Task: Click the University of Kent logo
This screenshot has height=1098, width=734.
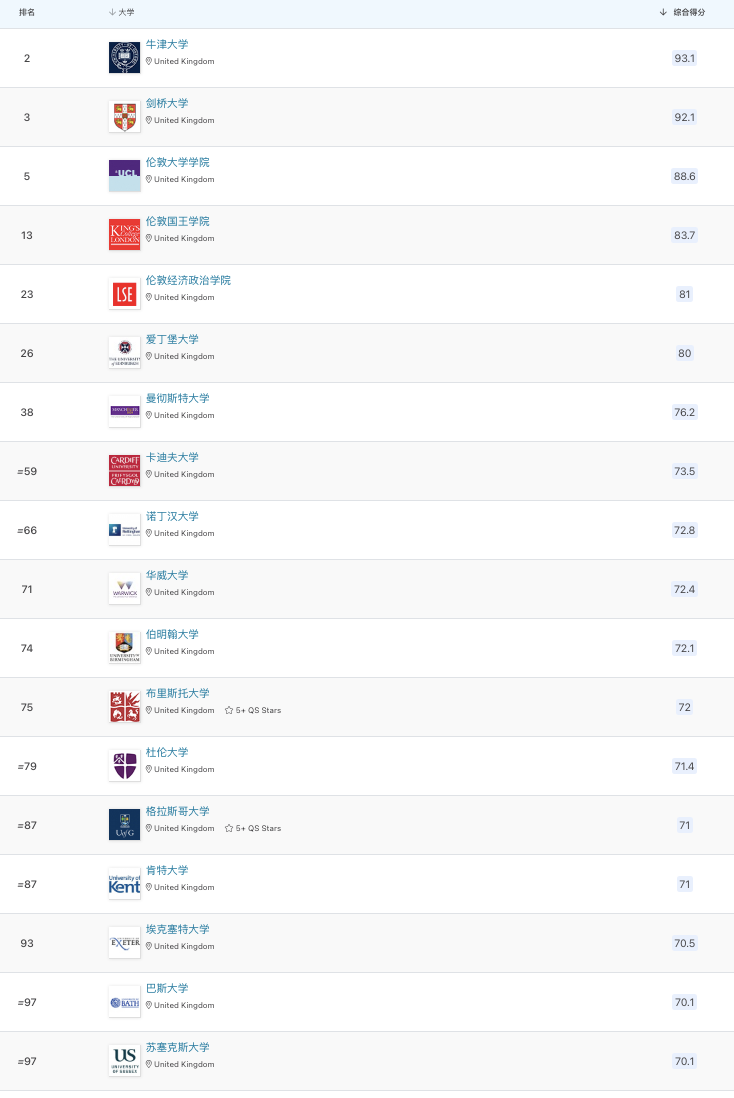Action: (x=124, y=884)
